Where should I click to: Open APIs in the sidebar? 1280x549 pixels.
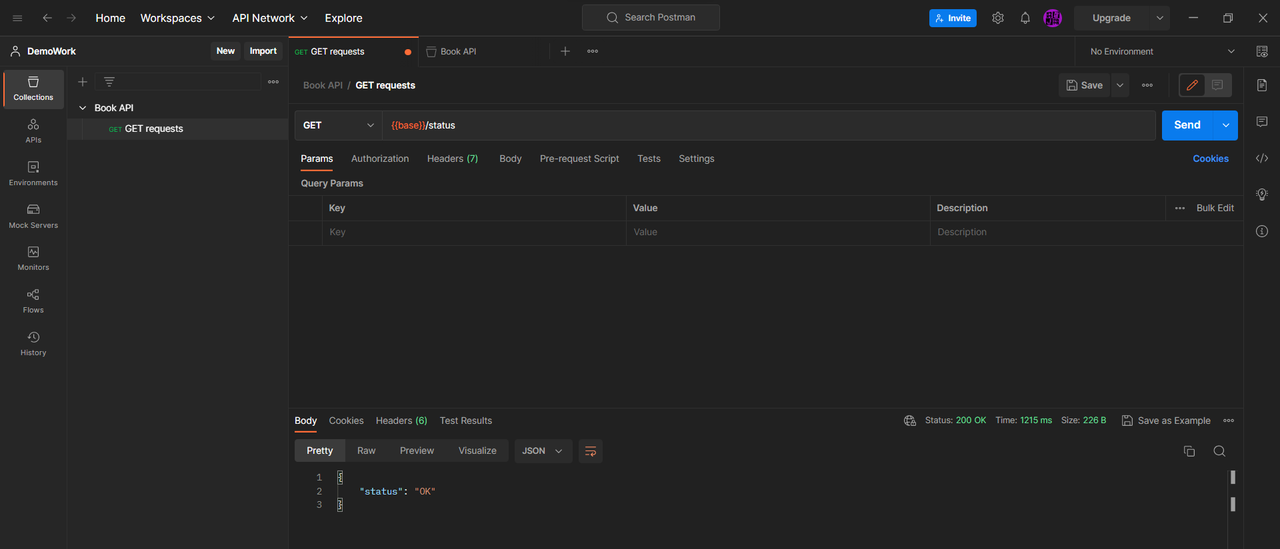[x=33, y=131]
